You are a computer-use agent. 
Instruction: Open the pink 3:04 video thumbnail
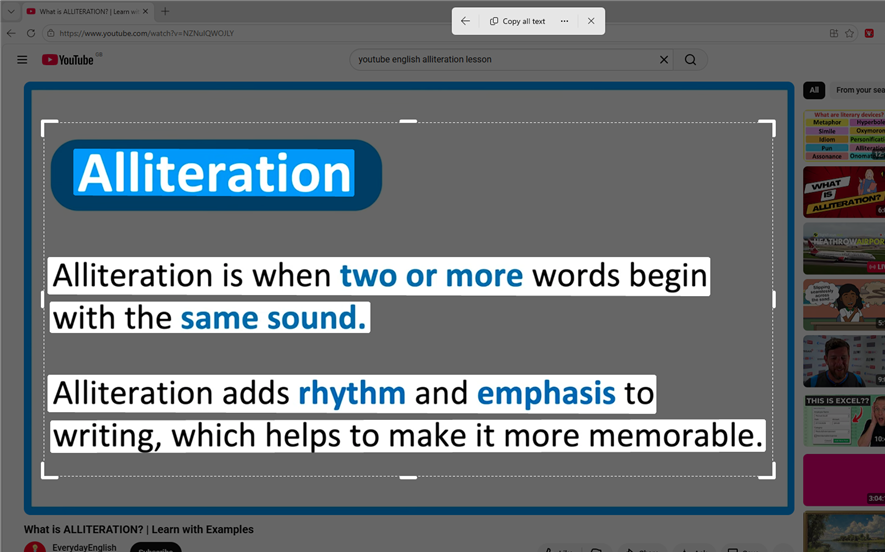click(844, 480)
